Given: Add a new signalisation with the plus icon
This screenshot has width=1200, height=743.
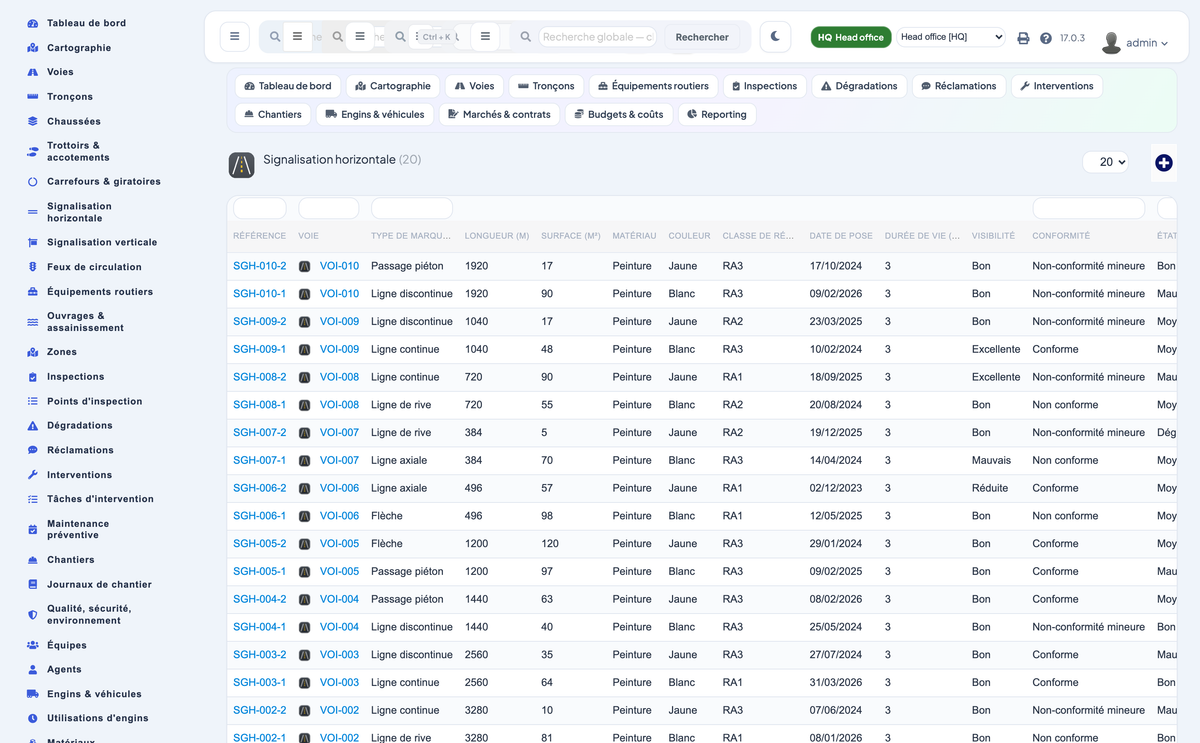Looking at the screenshot, I should pyautogui.click(x=1163, y=162).
